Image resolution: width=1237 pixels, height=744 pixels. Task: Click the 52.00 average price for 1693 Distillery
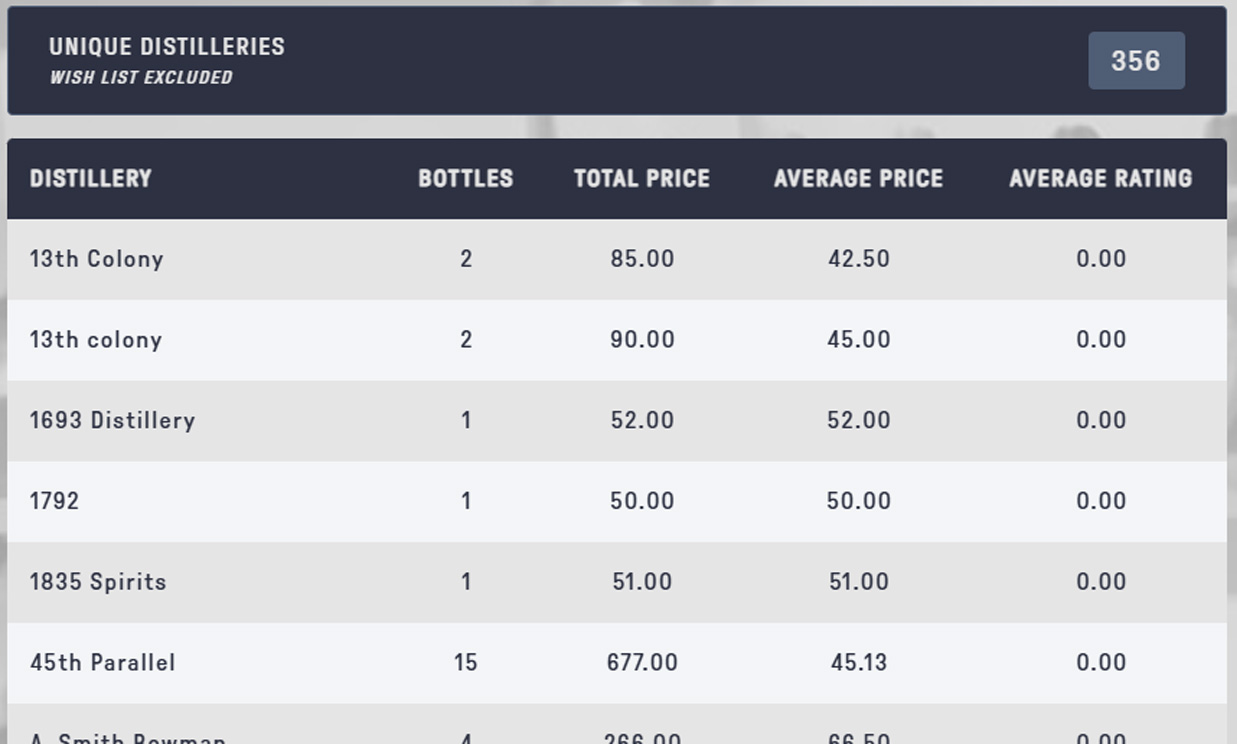[x=858, y=421]
